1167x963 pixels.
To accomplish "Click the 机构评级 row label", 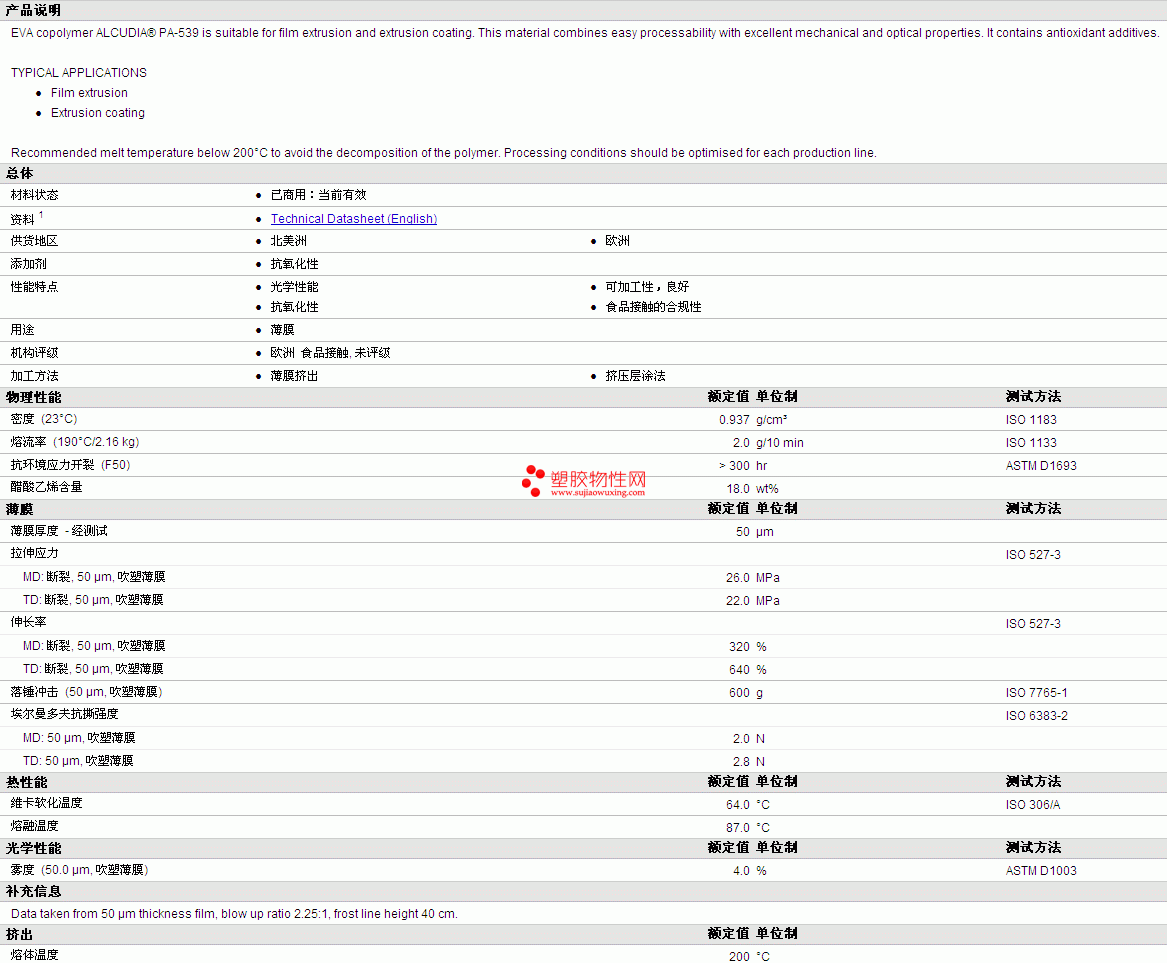I will click(x=34, y=353).
